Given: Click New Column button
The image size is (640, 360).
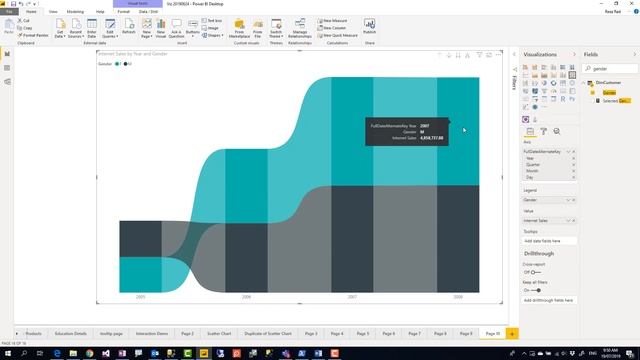Looking at the screenshot, I should click(332, 28).
